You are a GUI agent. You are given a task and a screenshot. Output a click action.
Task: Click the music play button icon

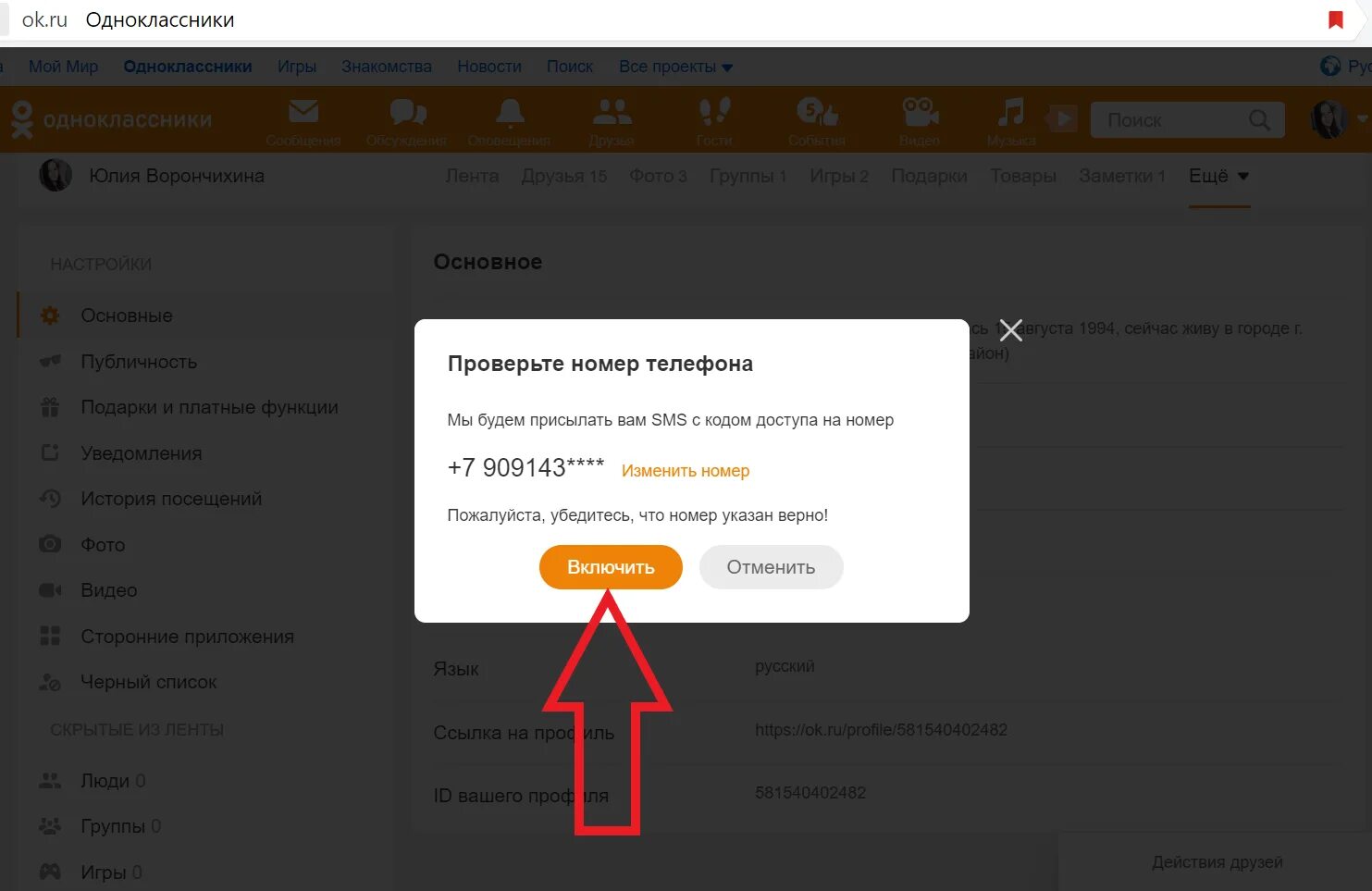[1061, 118]
